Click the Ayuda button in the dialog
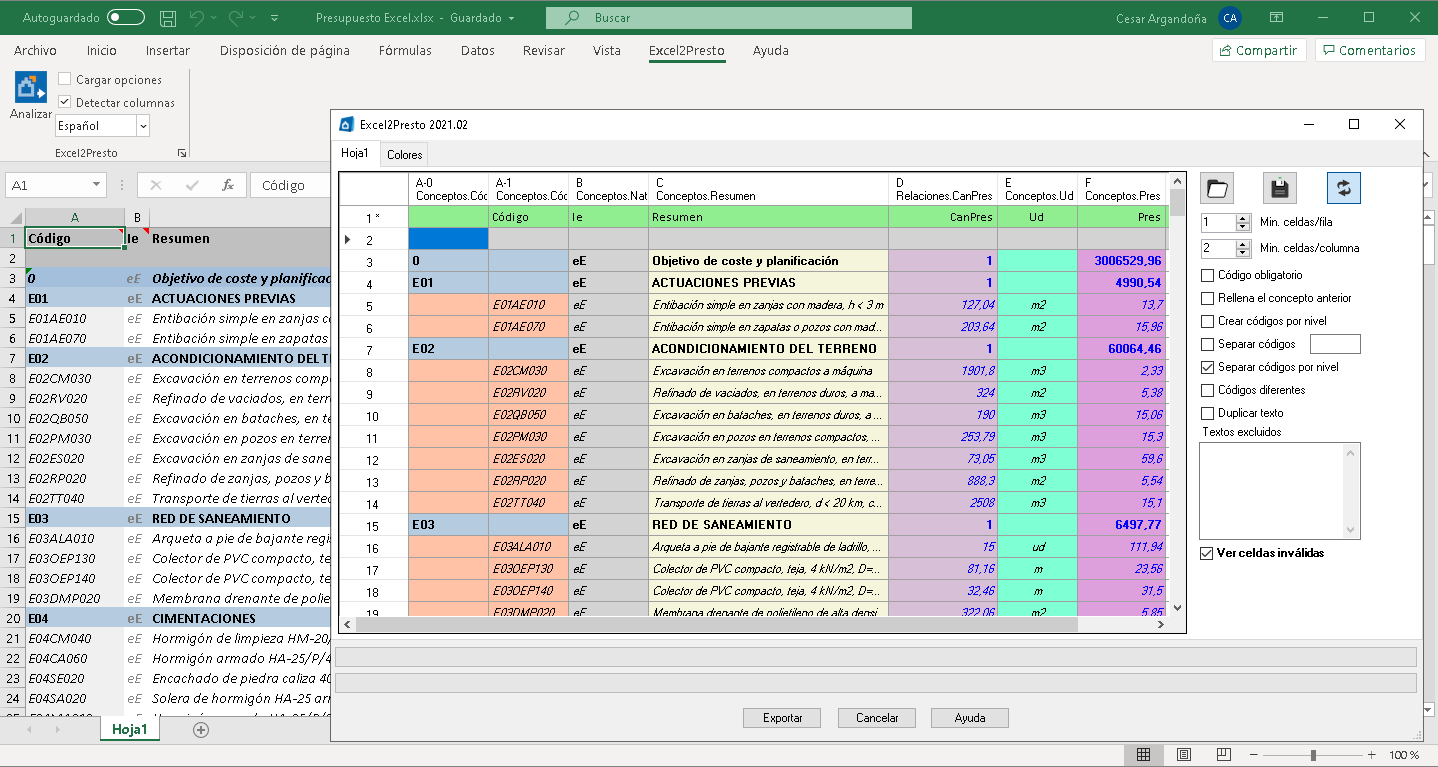The image size is (1438, 767). coord(968,717)
